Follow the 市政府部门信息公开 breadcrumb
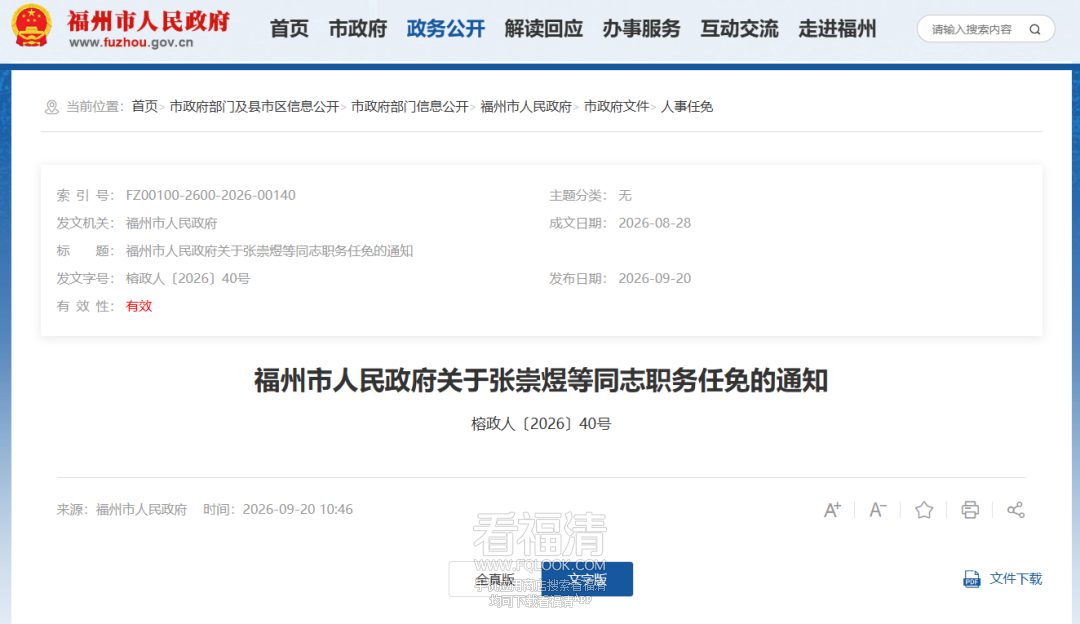The height and width of the screenshot is (624, 1080). [410, 107]
